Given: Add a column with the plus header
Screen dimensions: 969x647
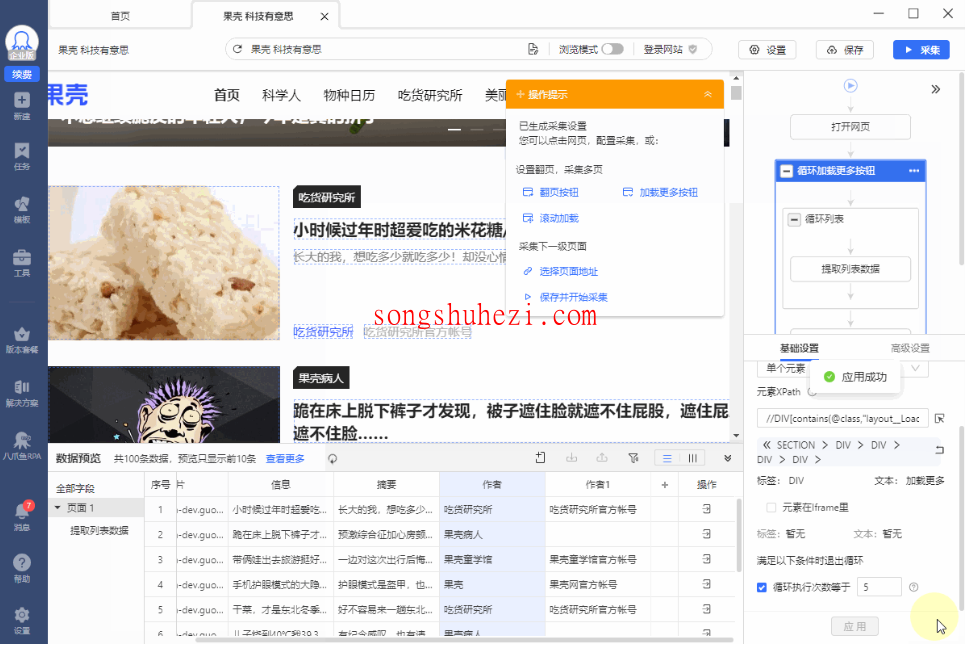Looking at the screenshot, I should [x=666, y=487].
